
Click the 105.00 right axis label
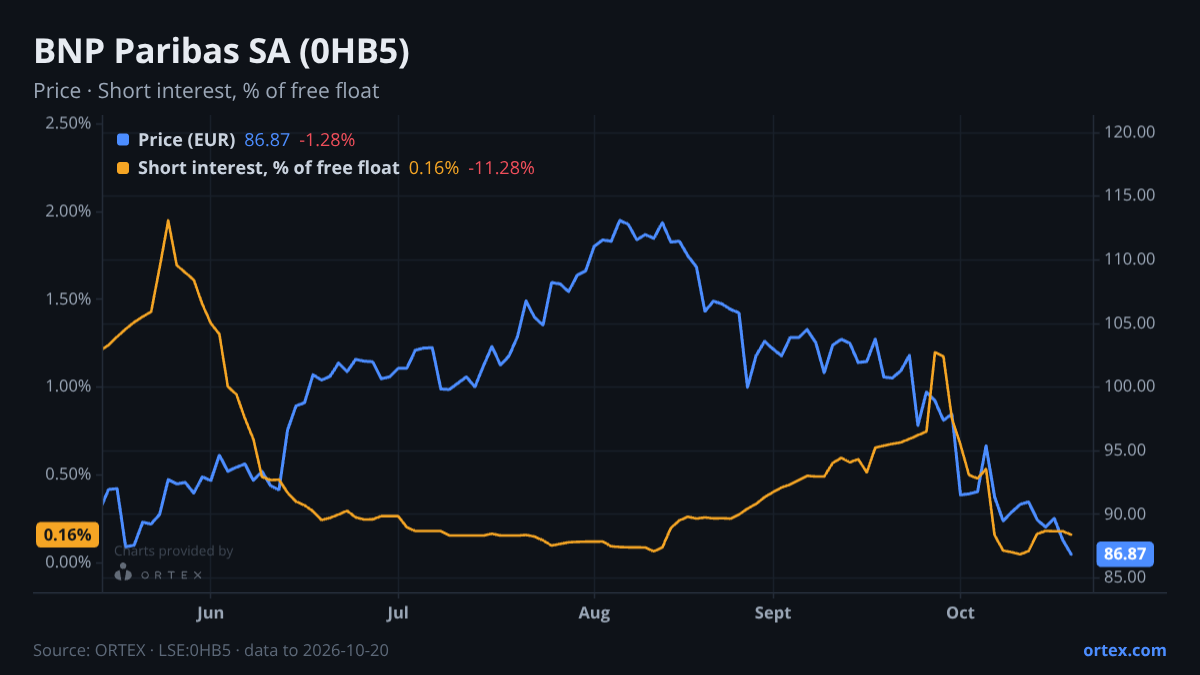(1130, 323)
